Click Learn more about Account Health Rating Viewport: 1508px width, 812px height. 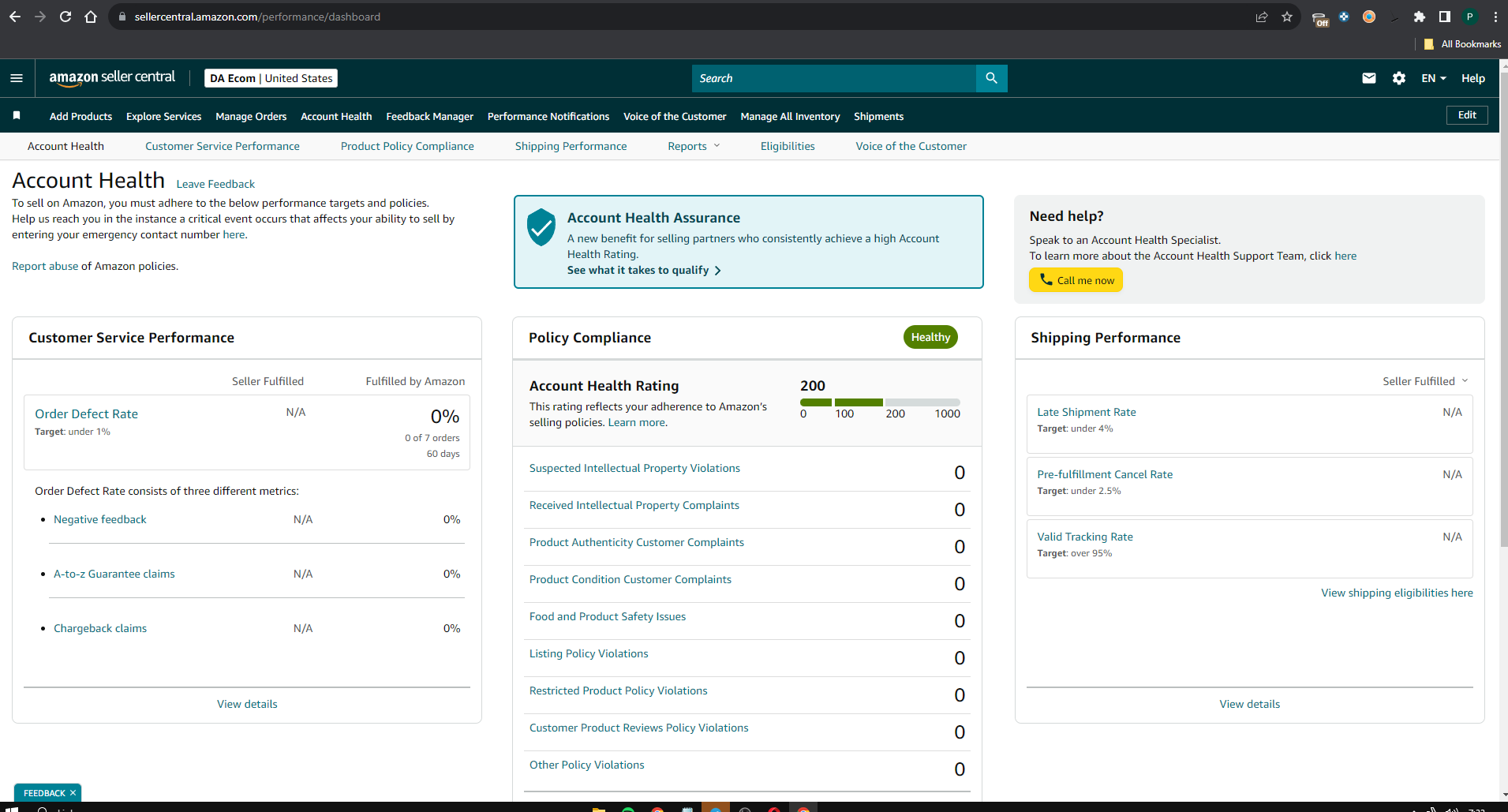(637, 422)
